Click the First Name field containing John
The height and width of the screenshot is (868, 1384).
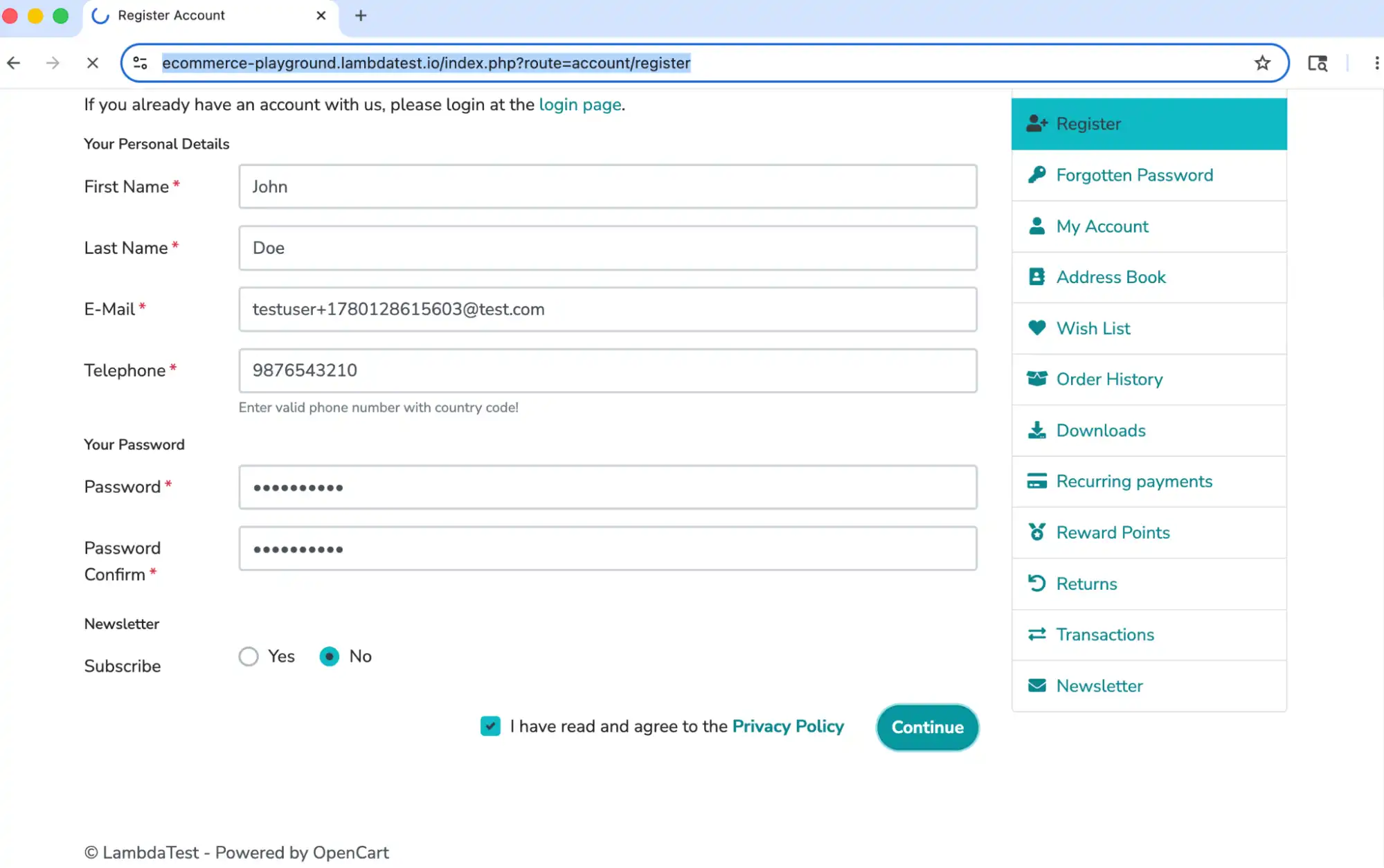[x=608, y=186]
